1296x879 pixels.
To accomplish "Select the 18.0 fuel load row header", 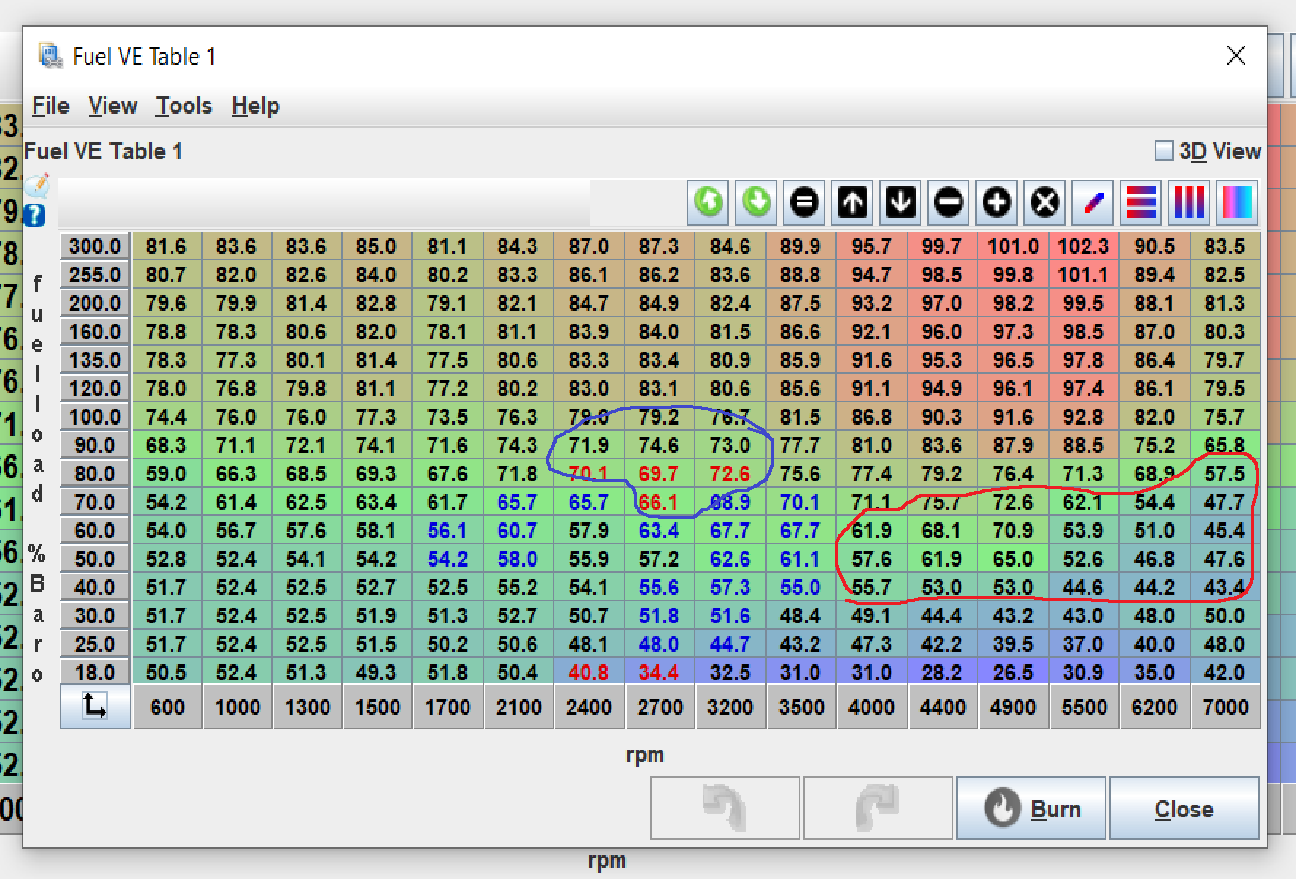I will pos(95,673).
